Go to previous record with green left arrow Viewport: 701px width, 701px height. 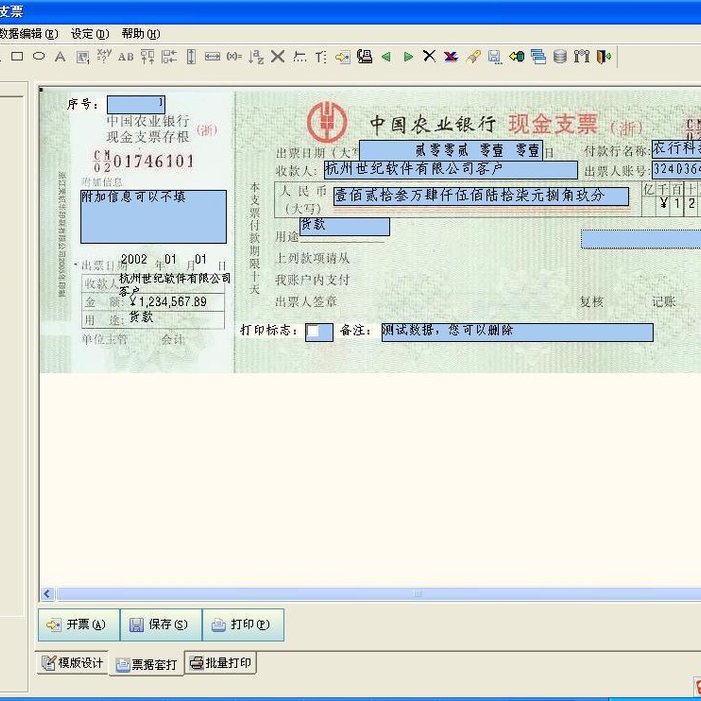tap(386, 56)
